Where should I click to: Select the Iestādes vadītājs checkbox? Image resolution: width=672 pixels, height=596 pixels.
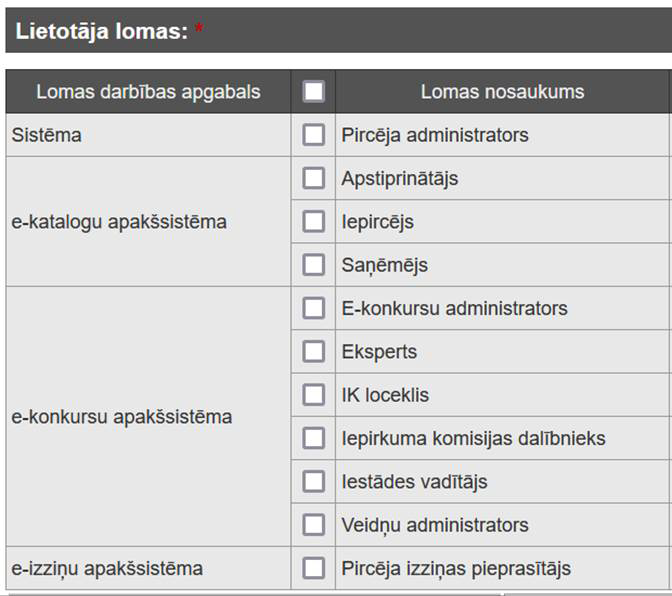[314, 482]
